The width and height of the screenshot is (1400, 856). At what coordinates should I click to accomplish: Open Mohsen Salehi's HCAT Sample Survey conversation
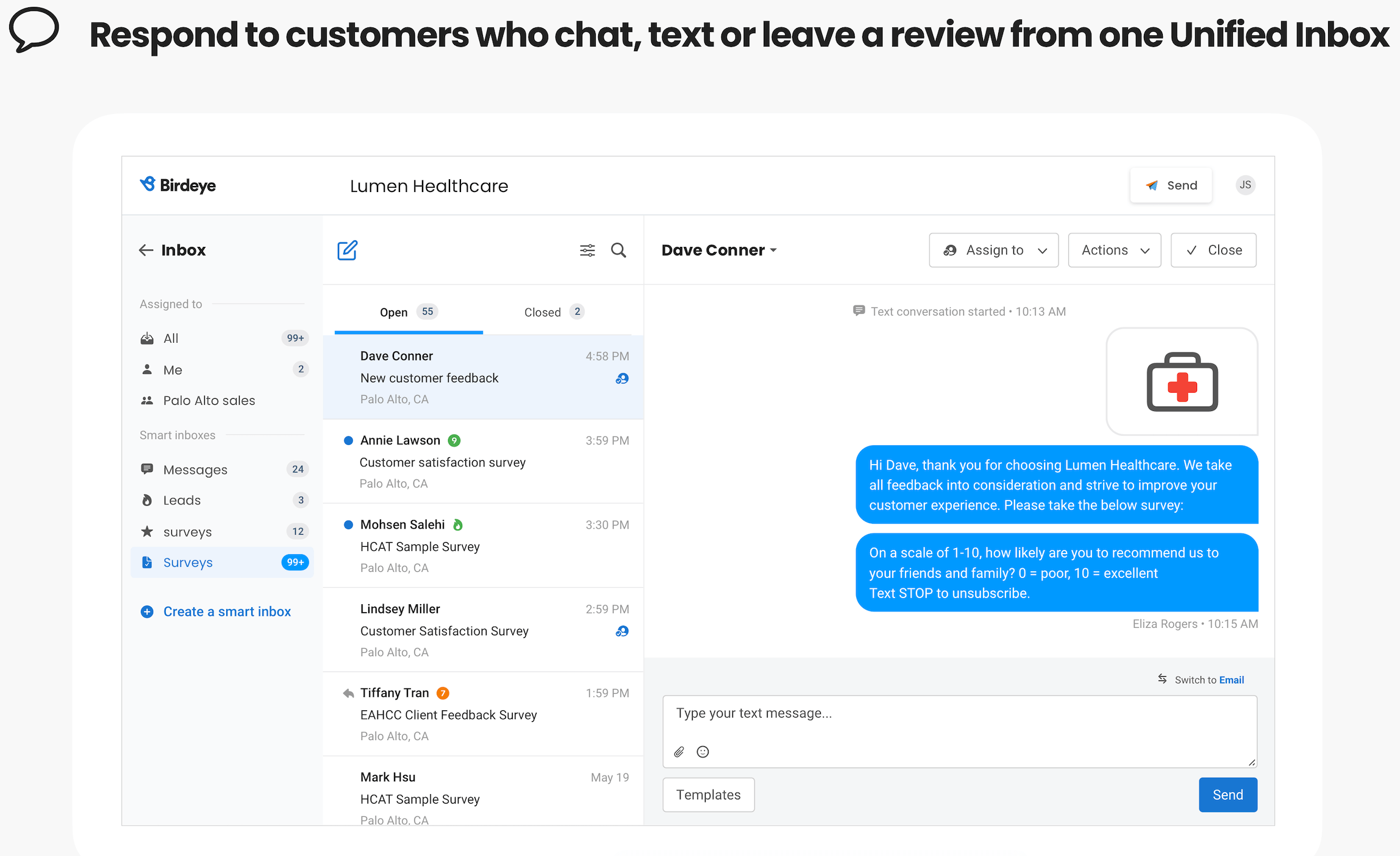click(x=484, y=546)
